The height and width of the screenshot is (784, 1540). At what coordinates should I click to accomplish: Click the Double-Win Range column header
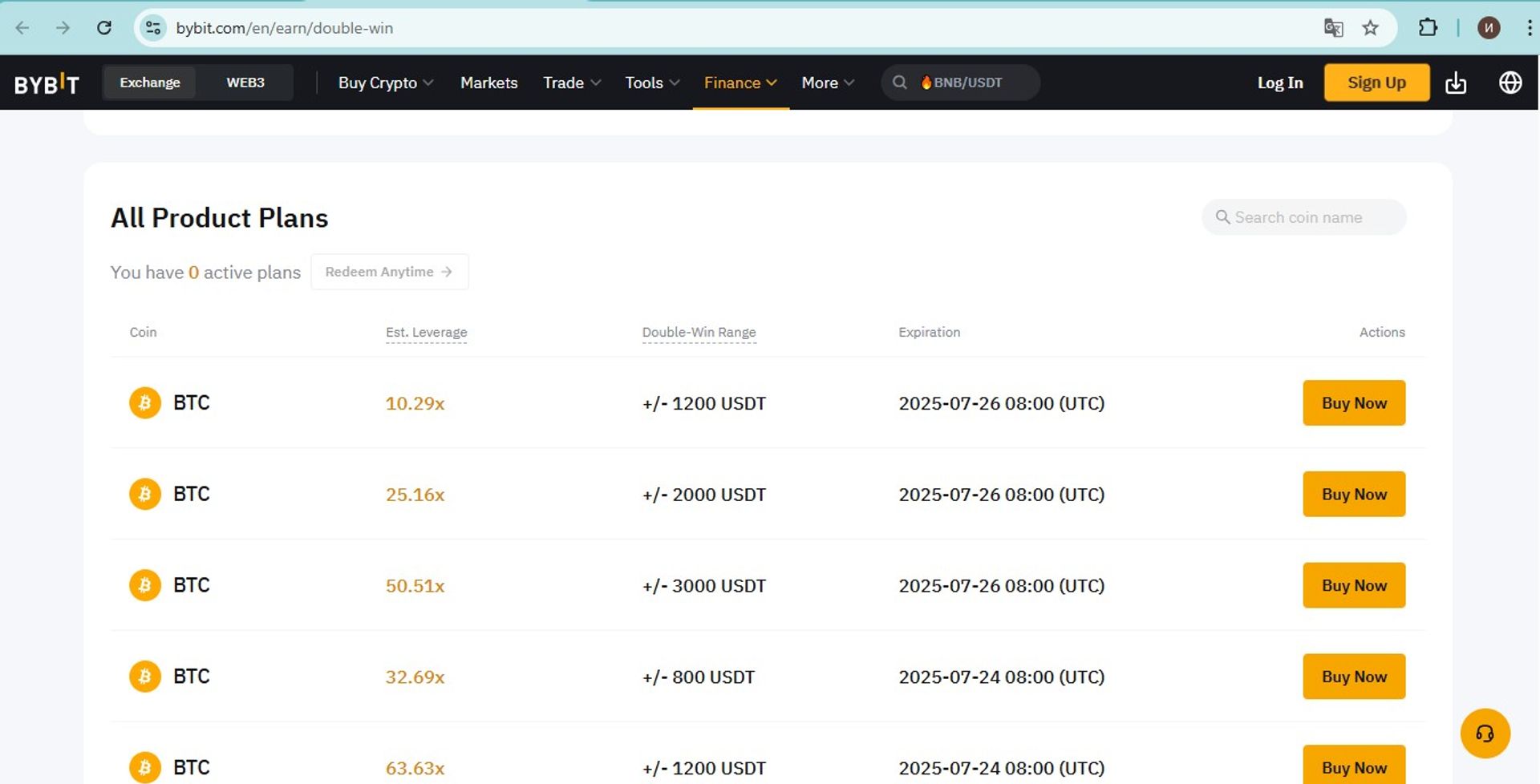(699, 332)
